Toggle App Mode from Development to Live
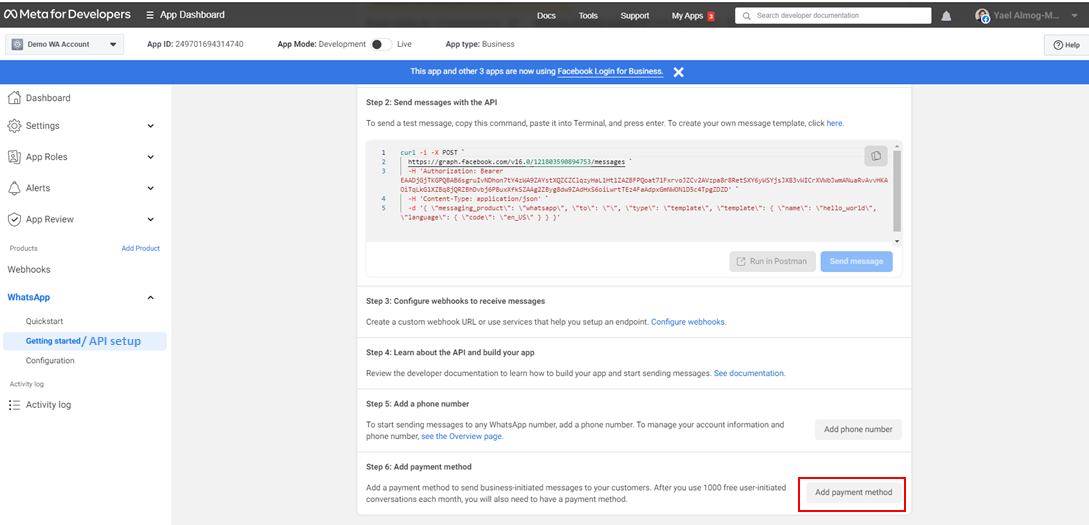This screenshot has width=1089, height=525. [x=381, y=44]
